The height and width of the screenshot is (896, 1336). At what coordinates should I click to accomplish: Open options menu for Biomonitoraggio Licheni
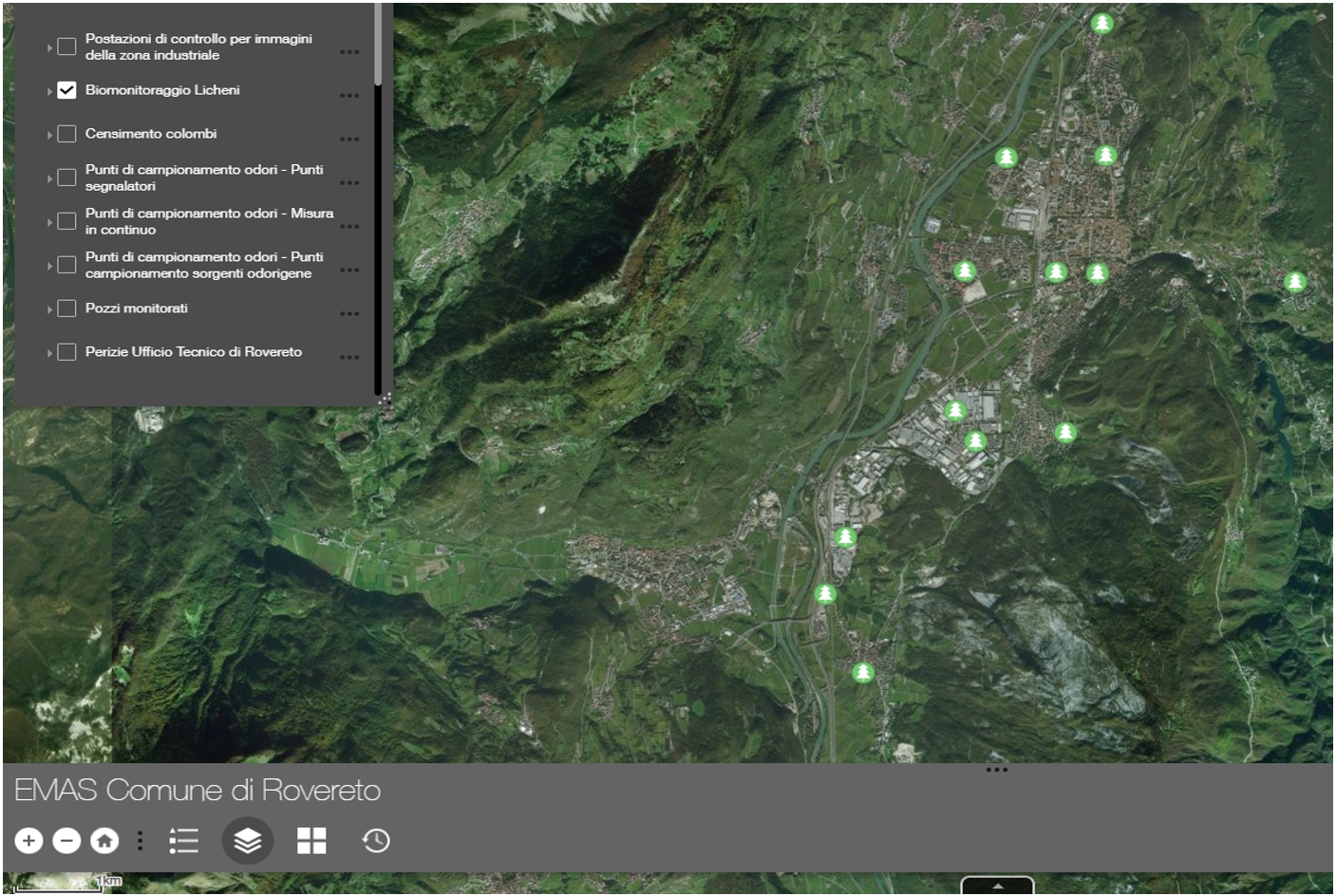pyautogui.click(x=349, y=95)
